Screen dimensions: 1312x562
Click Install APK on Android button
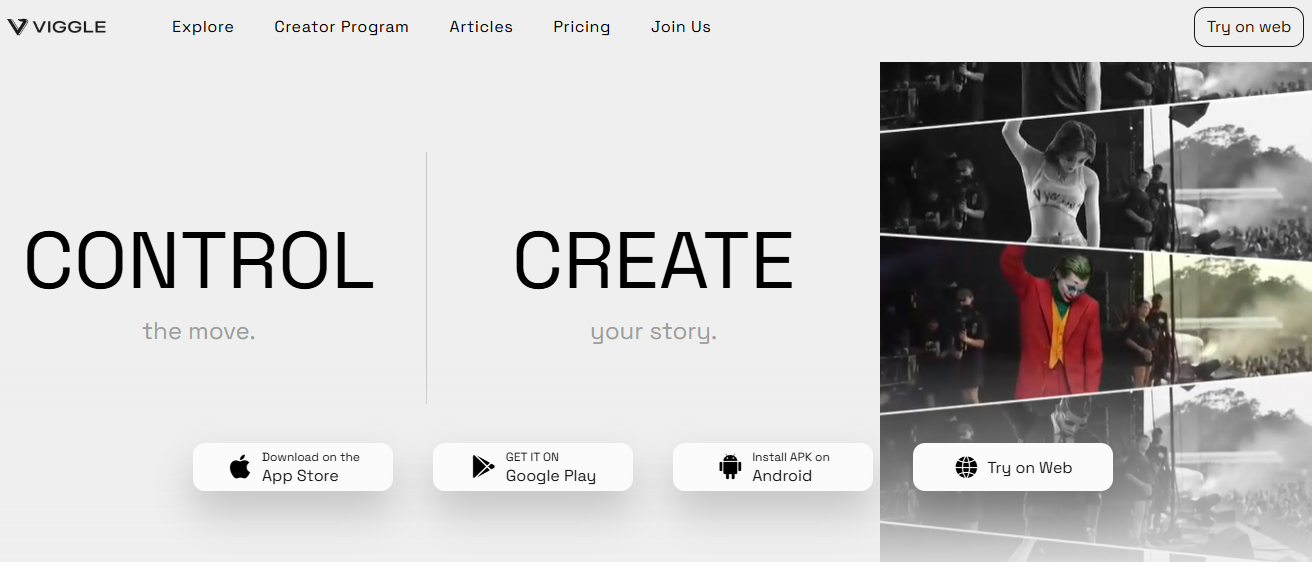[x=773, y=467]
